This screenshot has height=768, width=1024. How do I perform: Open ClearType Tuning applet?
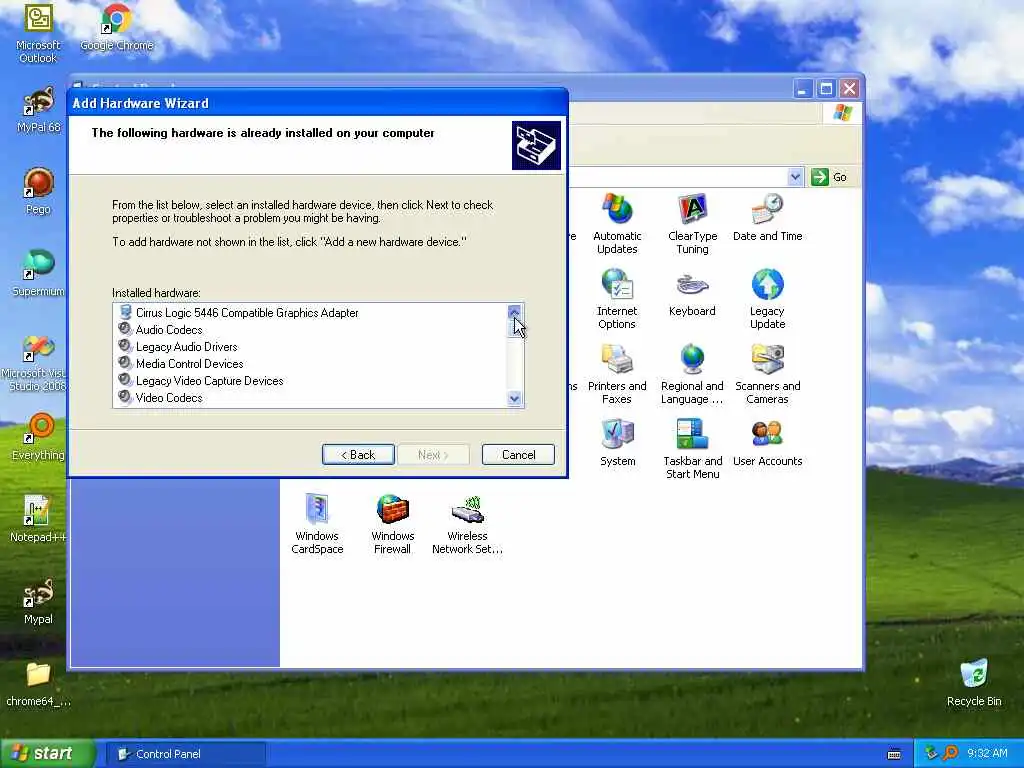pyautogui.click(x=692, y=223)
